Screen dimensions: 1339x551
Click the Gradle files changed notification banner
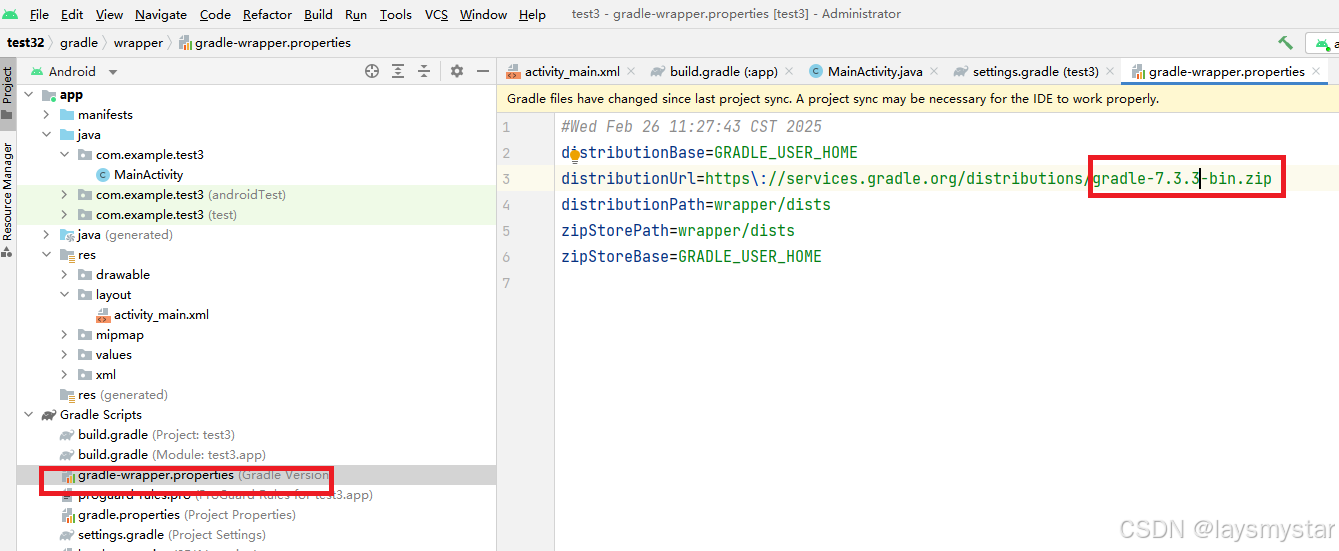tap(917, 99)
